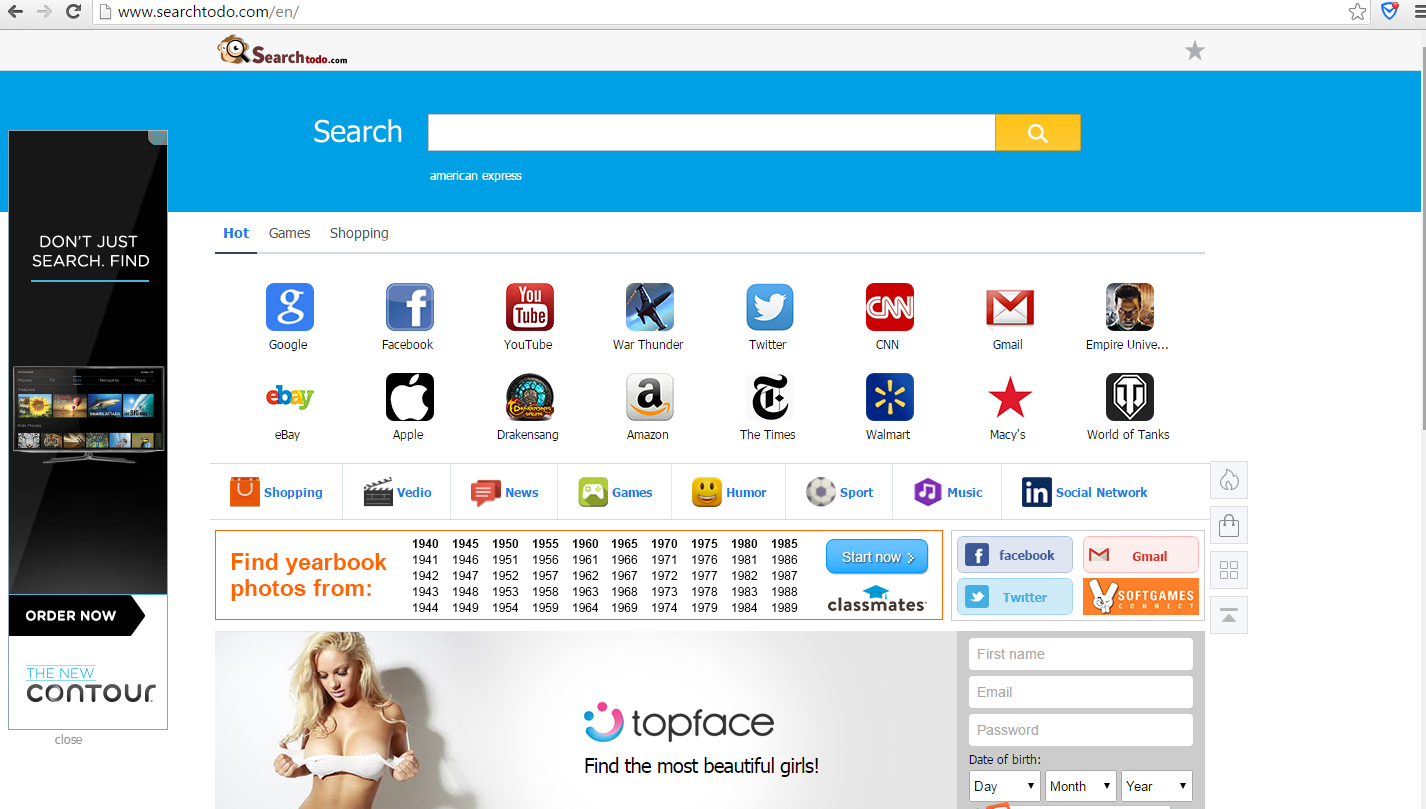Go back using the browser back arrow
Screen dimensions: 1426x809
(x=14, y=12)
